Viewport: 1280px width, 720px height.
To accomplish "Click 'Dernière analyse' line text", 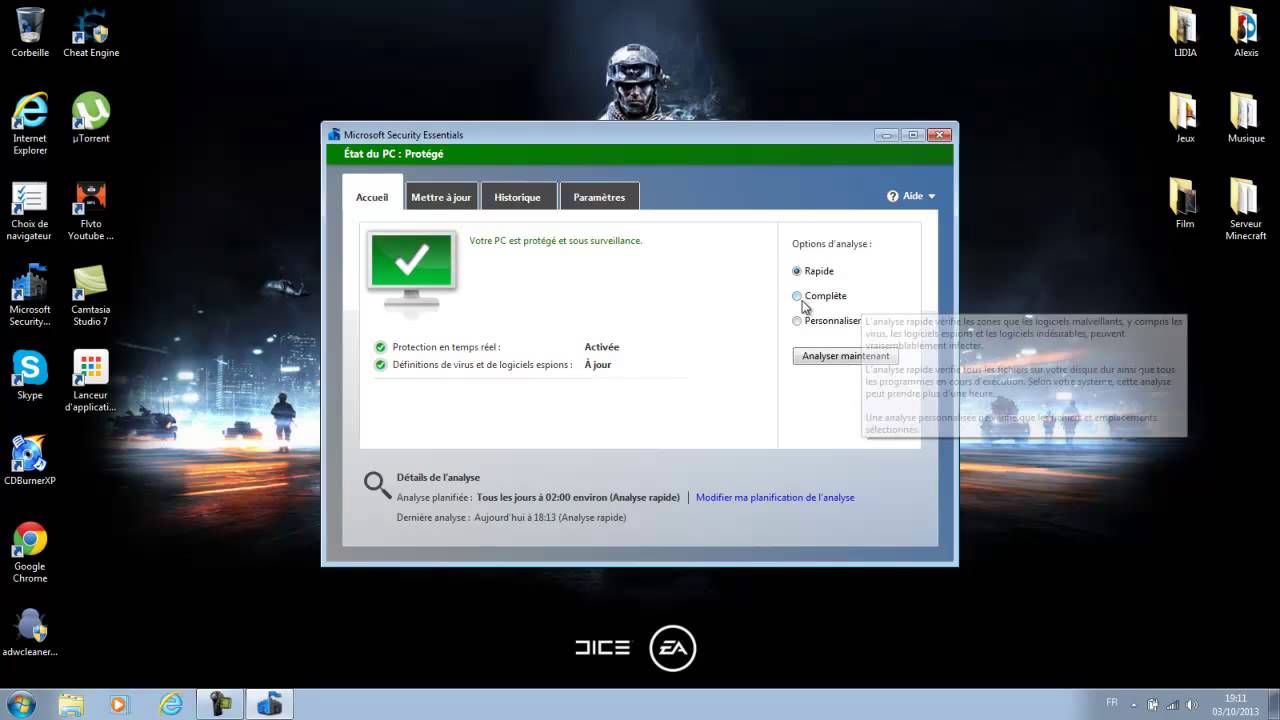I will click(511, 517).
